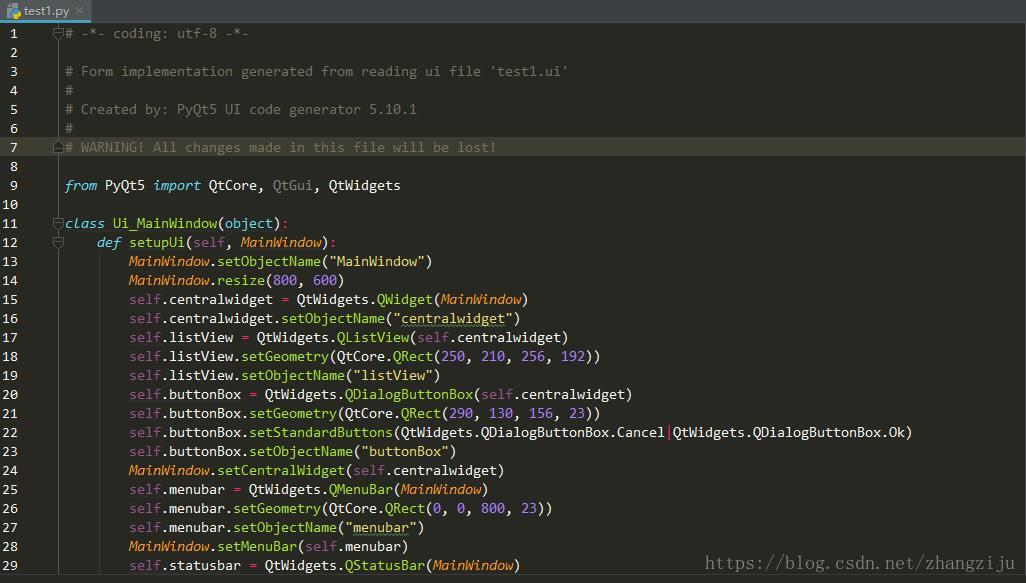The width and height of the screenshot is (1026, 583).
Task: Click 'QStatusBar' on line 29
Action: (385, 565)
